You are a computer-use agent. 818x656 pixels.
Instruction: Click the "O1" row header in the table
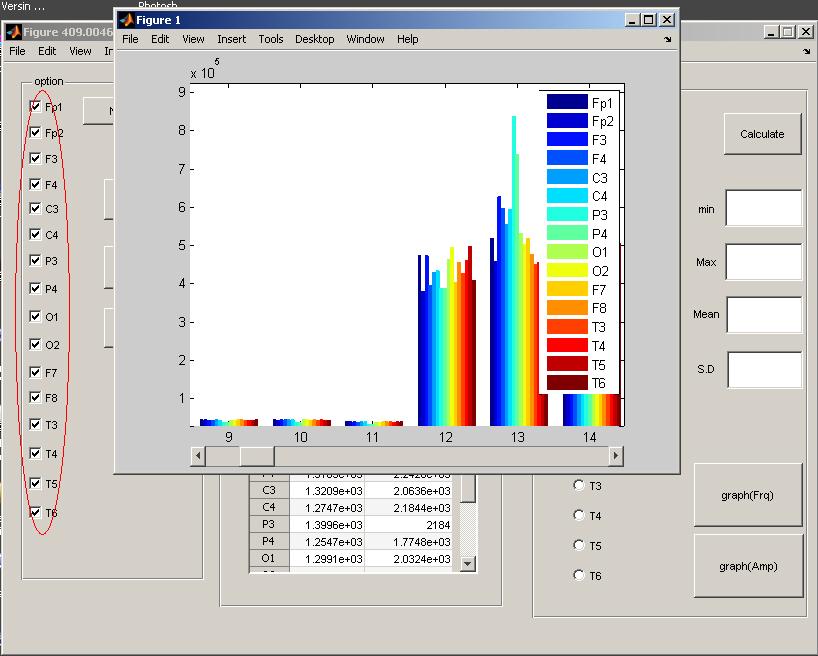pos(269,558)
